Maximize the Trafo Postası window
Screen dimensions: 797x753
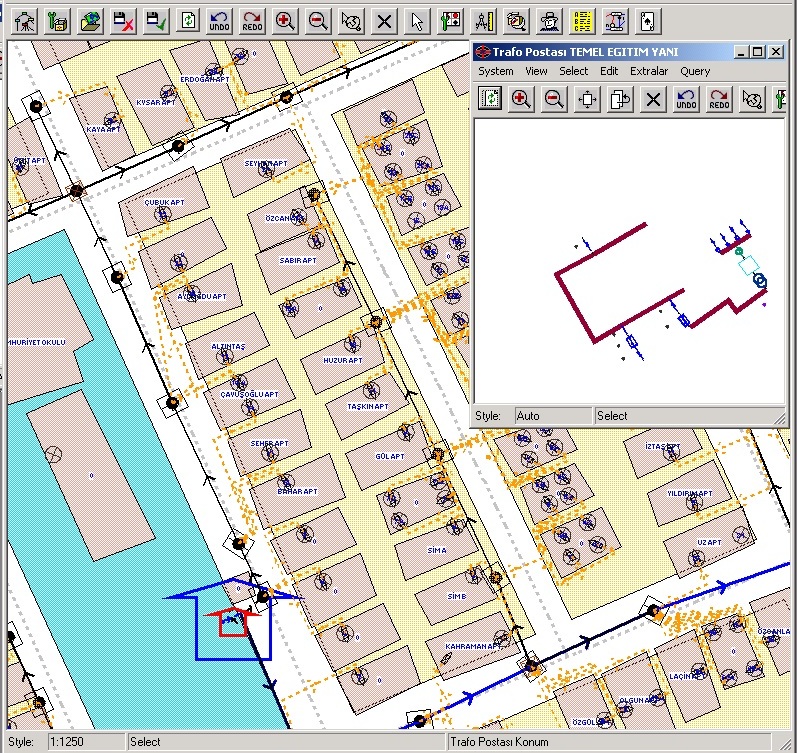758,52
